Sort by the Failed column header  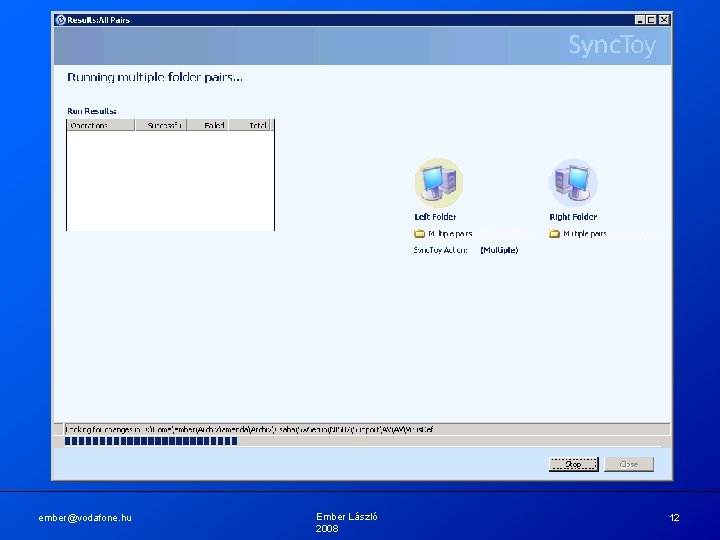click(x=208, y=125)
